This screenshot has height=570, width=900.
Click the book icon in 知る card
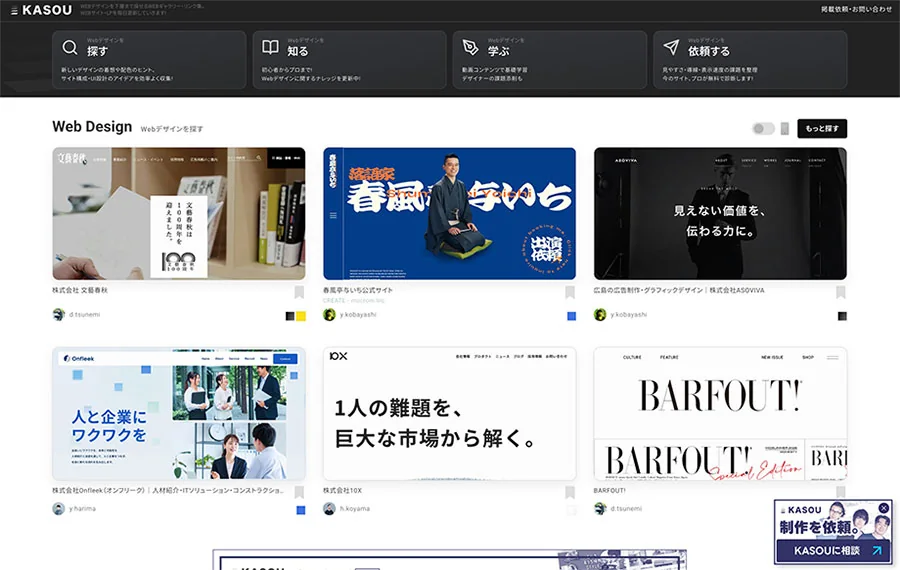tap(270, 47)
